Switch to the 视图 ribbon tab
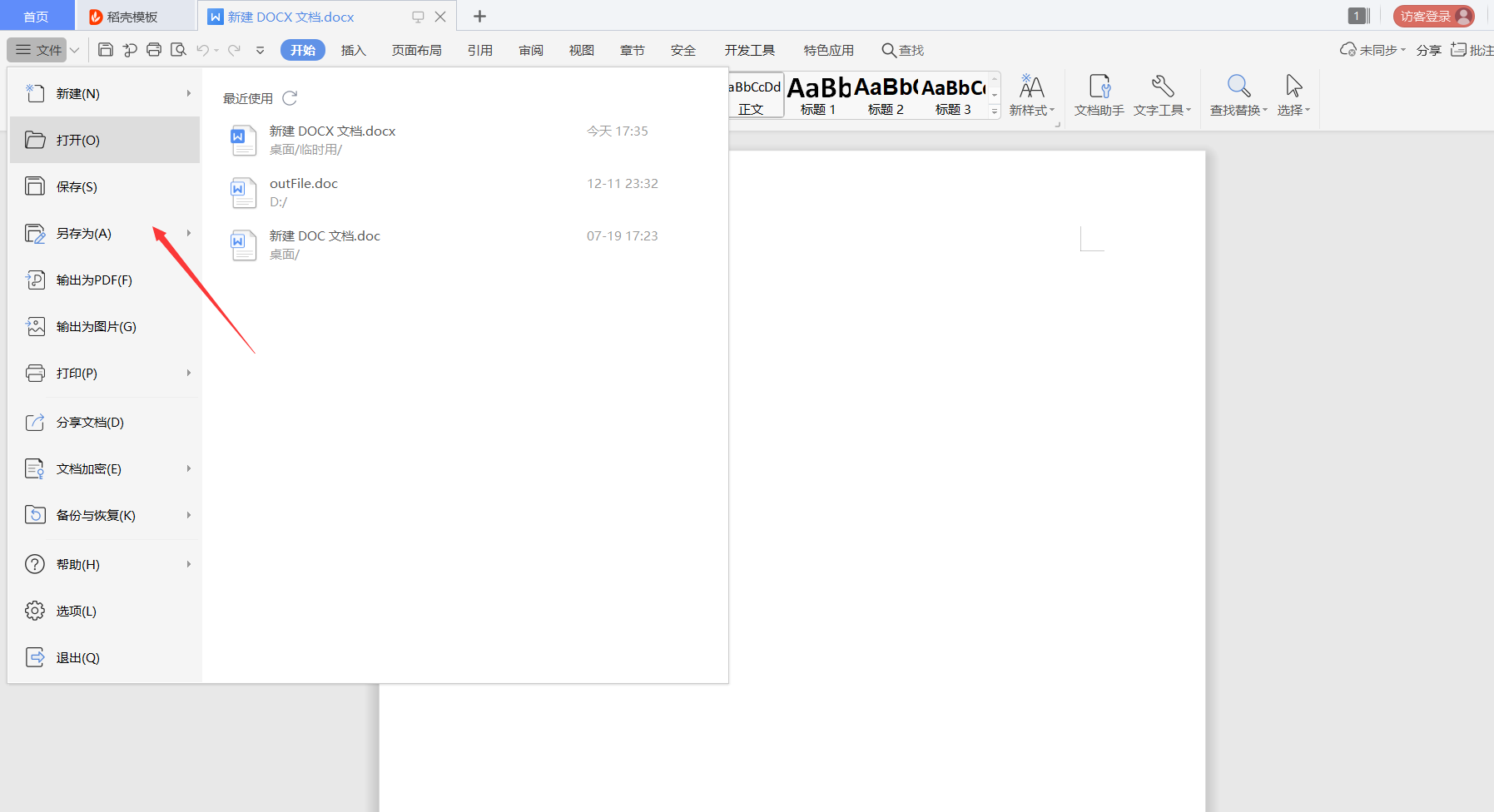The height and width of the screenshot is (812, 1494). tap(582, 50)
